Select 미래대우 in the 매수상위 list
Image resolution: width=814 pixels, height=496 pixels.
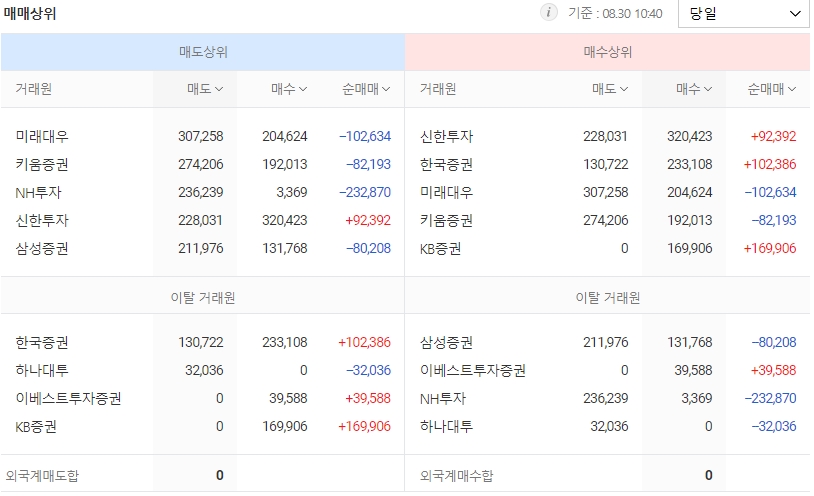(x=446, y=192)
